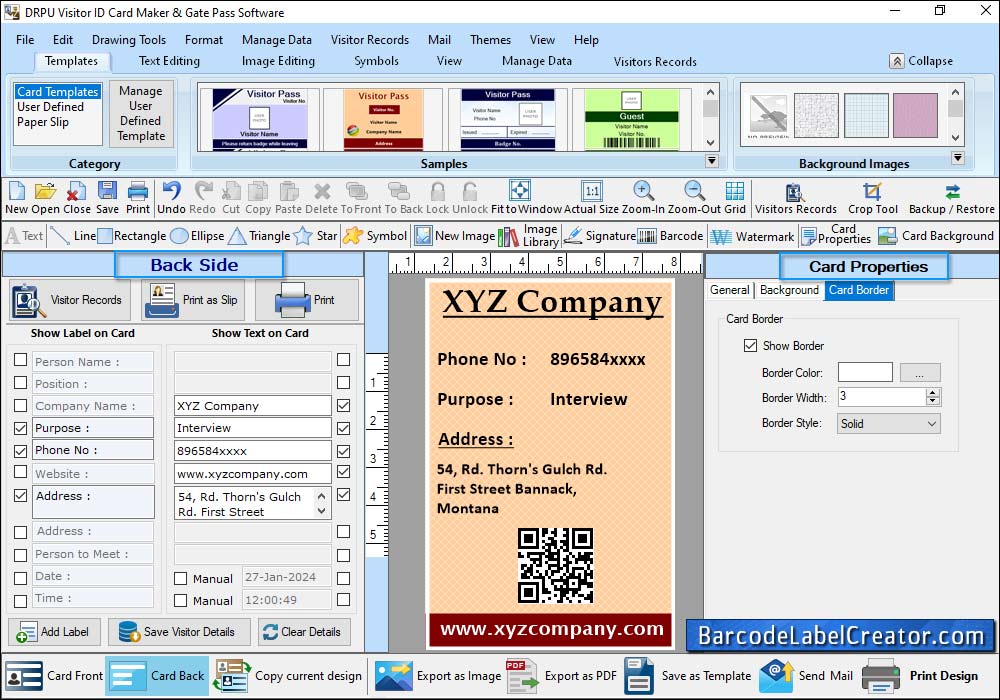Insert a Barcode on the card
This screenshot has width=1000, height=700.
(670, 236)
